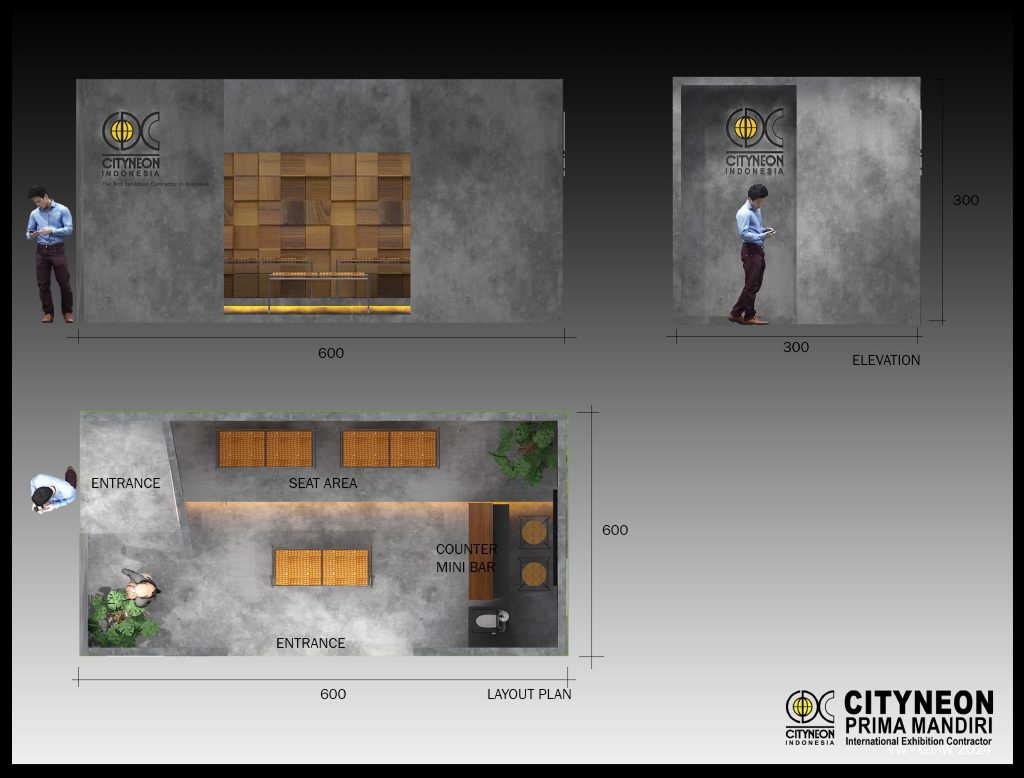Select the standing man beside the front elevation
Screen dimensions: 1024x778
click(x=51, y=254)
